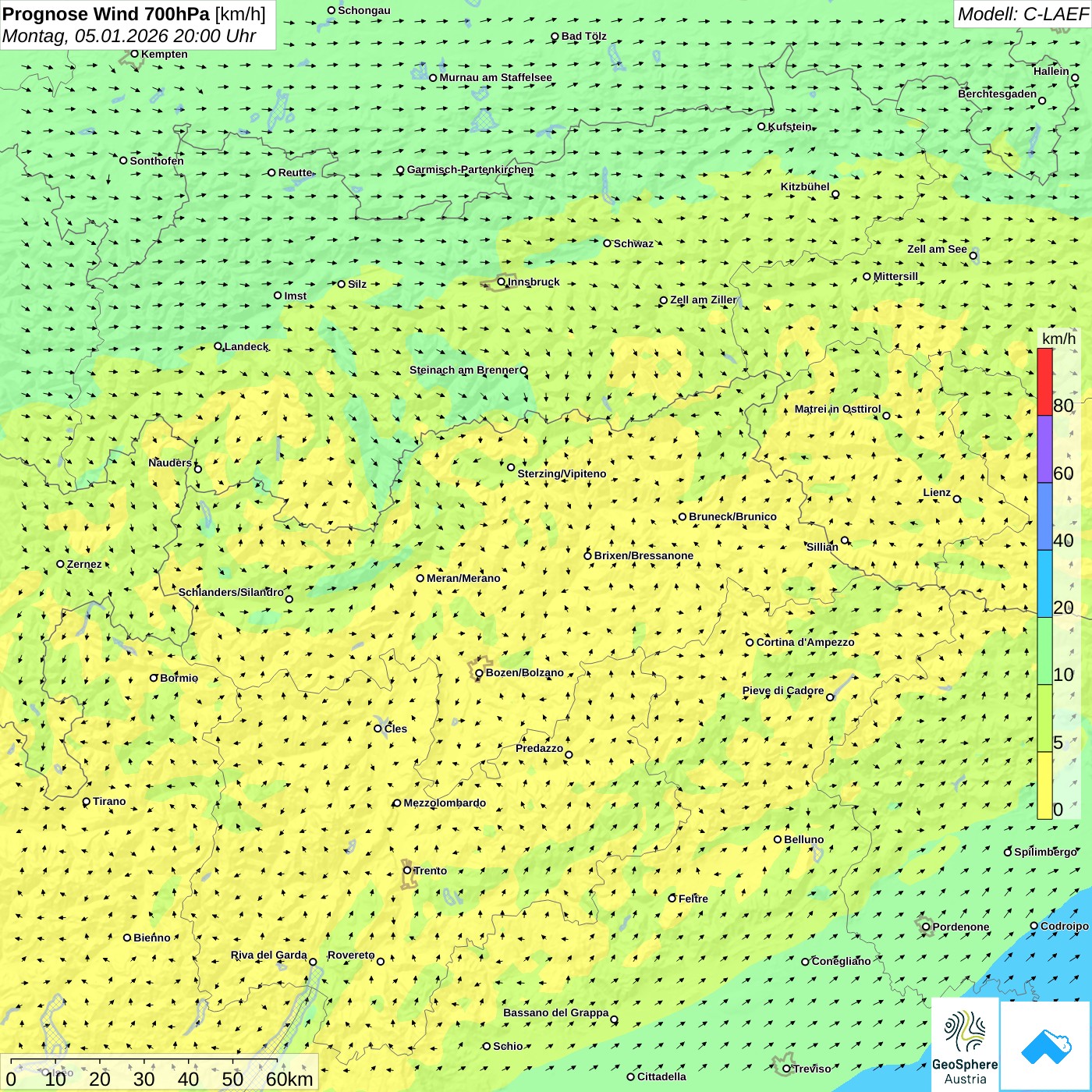Click the 'Bienno' label

coord(152,938)
